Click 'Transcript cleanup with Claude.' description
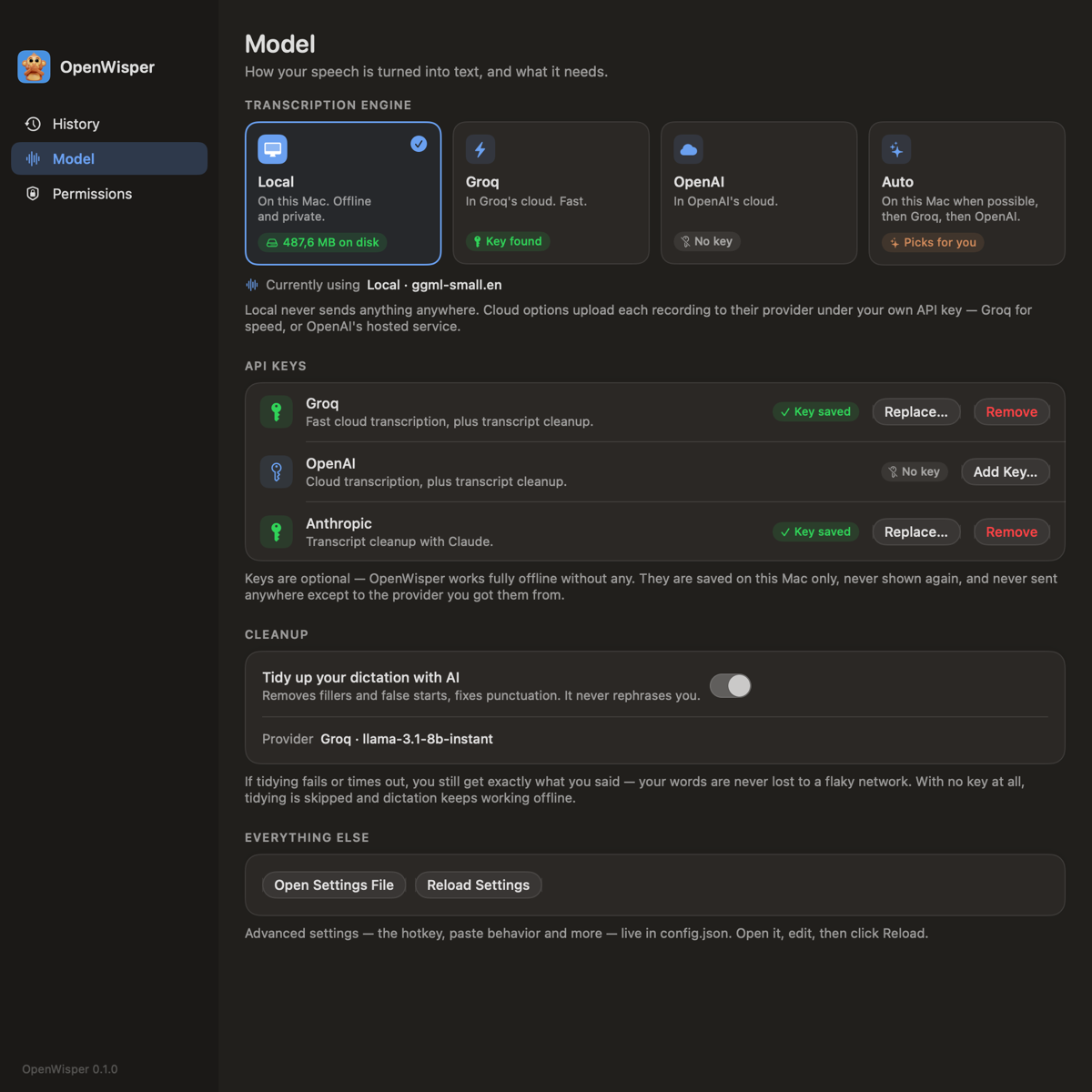1092x1092 pixels. (x=399, y=541)
